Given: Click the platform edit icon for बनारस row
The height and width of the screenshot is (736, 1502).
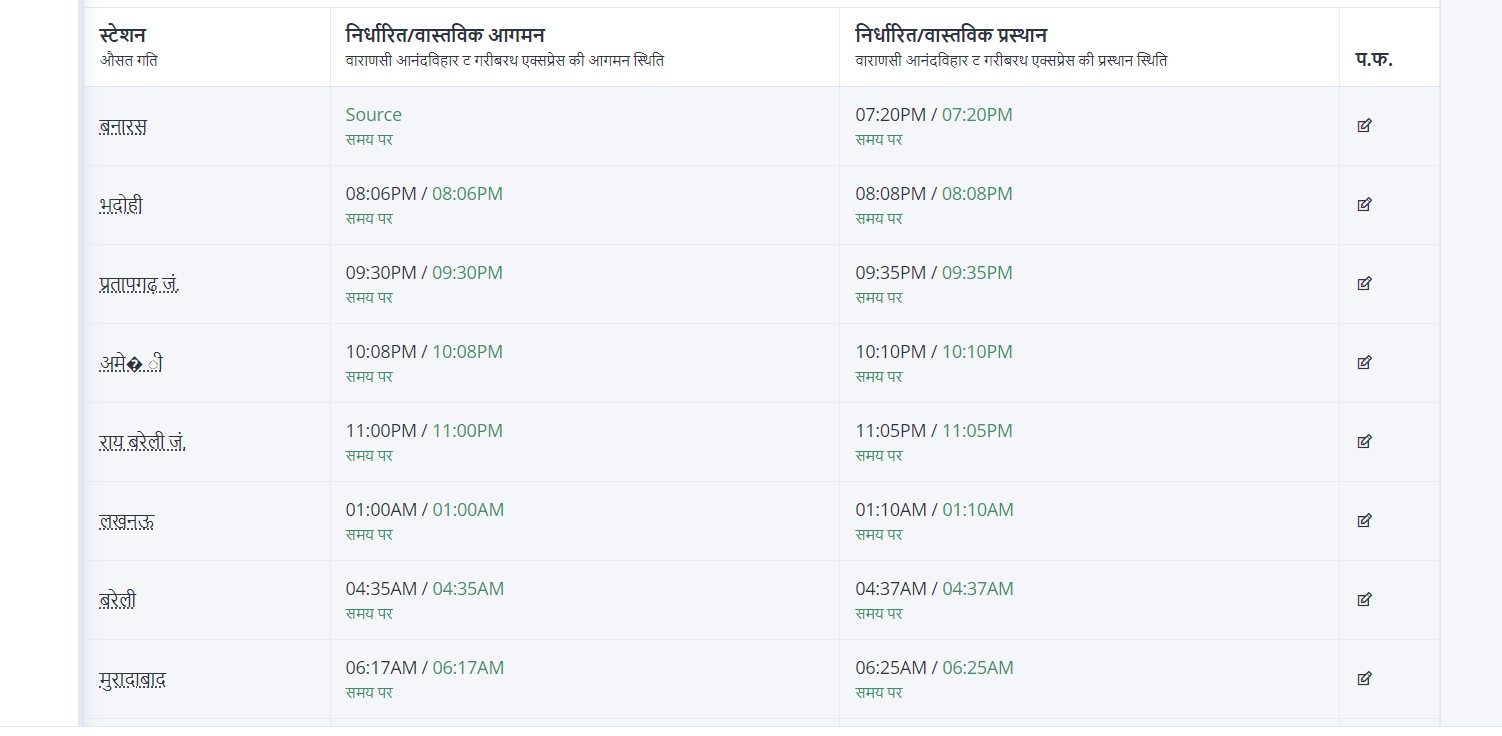Looking at the screenshot, I should click(1364, 126).
